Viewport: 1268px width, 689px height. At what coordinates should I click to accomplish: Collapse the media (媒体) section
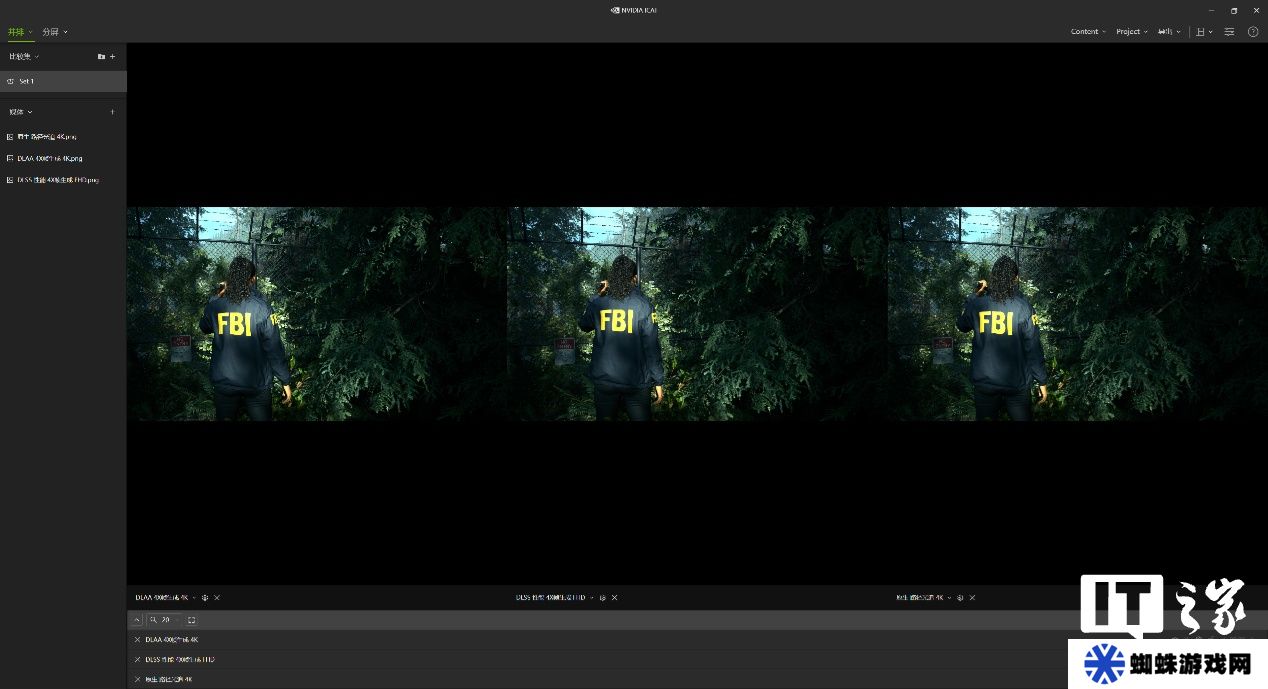pyautogui.click(x=21, y=112)
